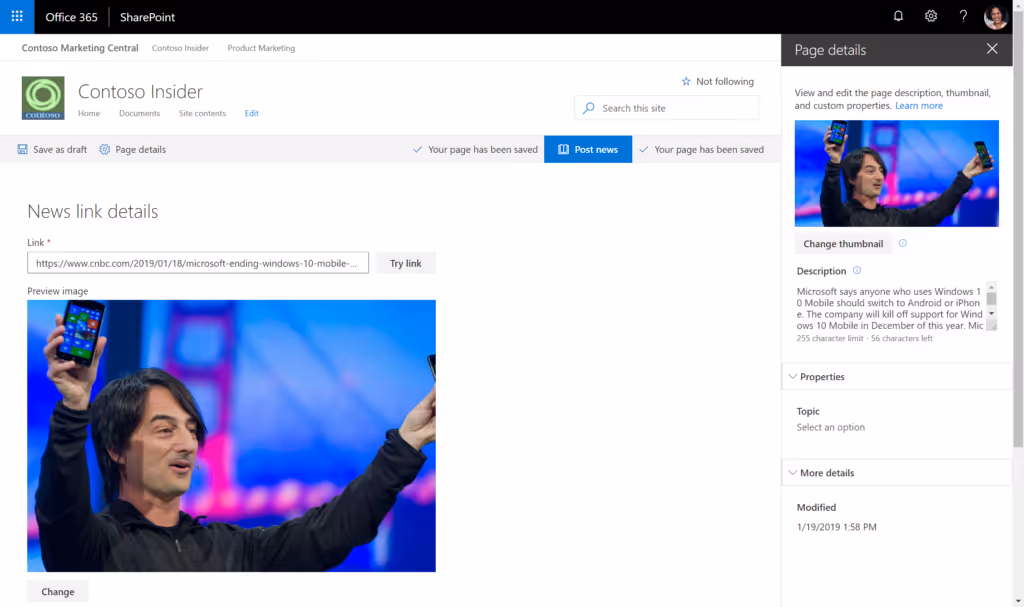Image resolution: width=1024 pixels, height=607 pixels.
Task: Click into the Link URL field
Action: [x=198, y=263]
